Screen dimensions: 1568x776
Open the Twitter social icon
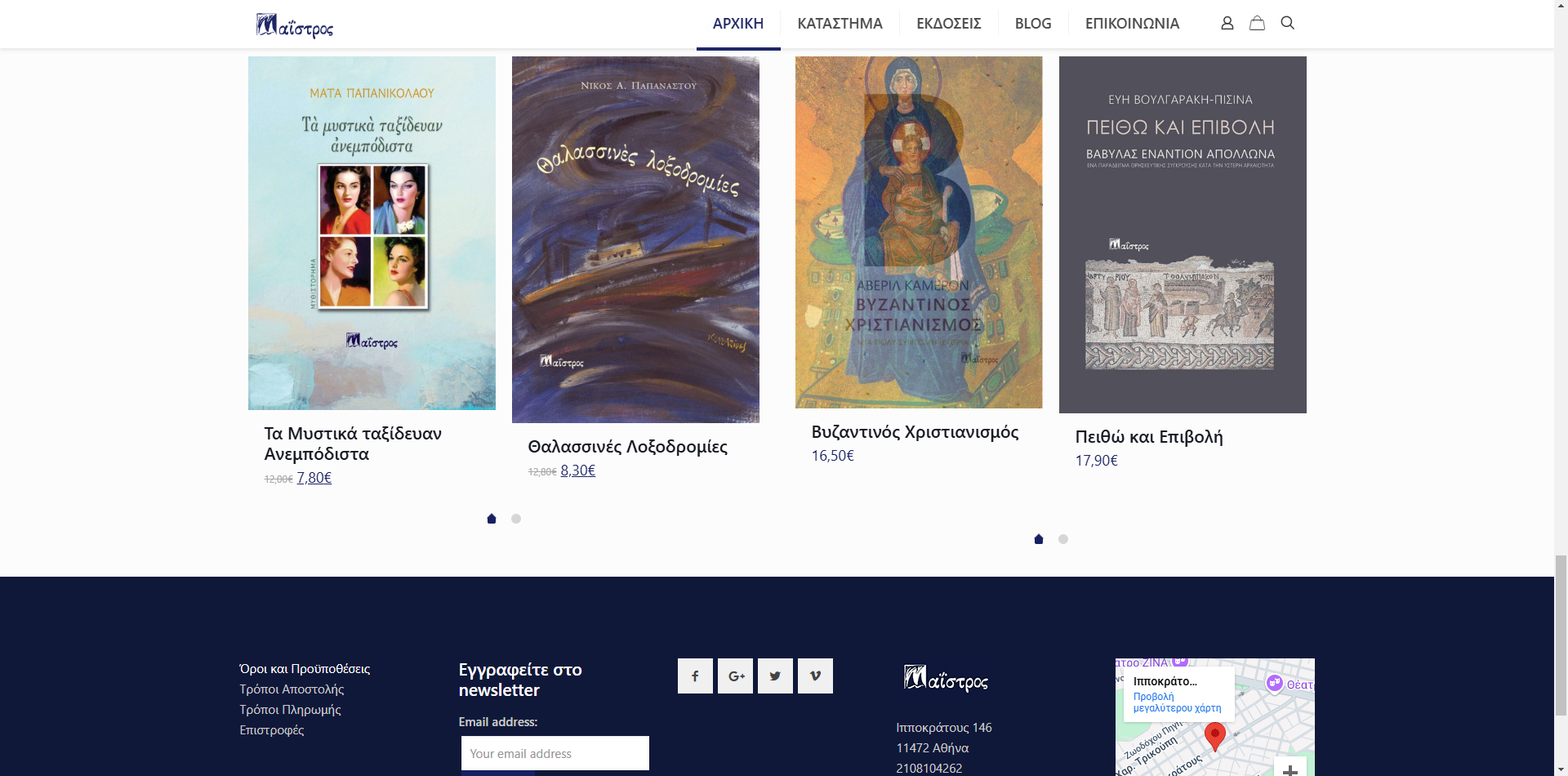coord(775,676)
